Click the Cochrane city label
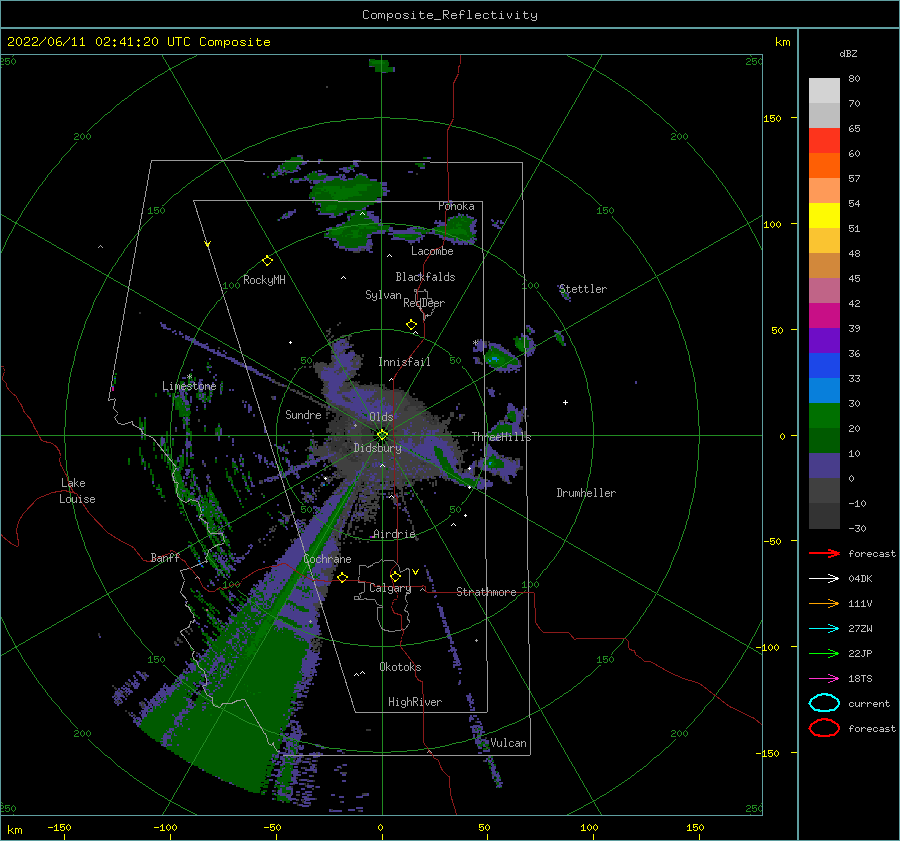This screenshot has width=900, height=841. (x=327, y=559)
